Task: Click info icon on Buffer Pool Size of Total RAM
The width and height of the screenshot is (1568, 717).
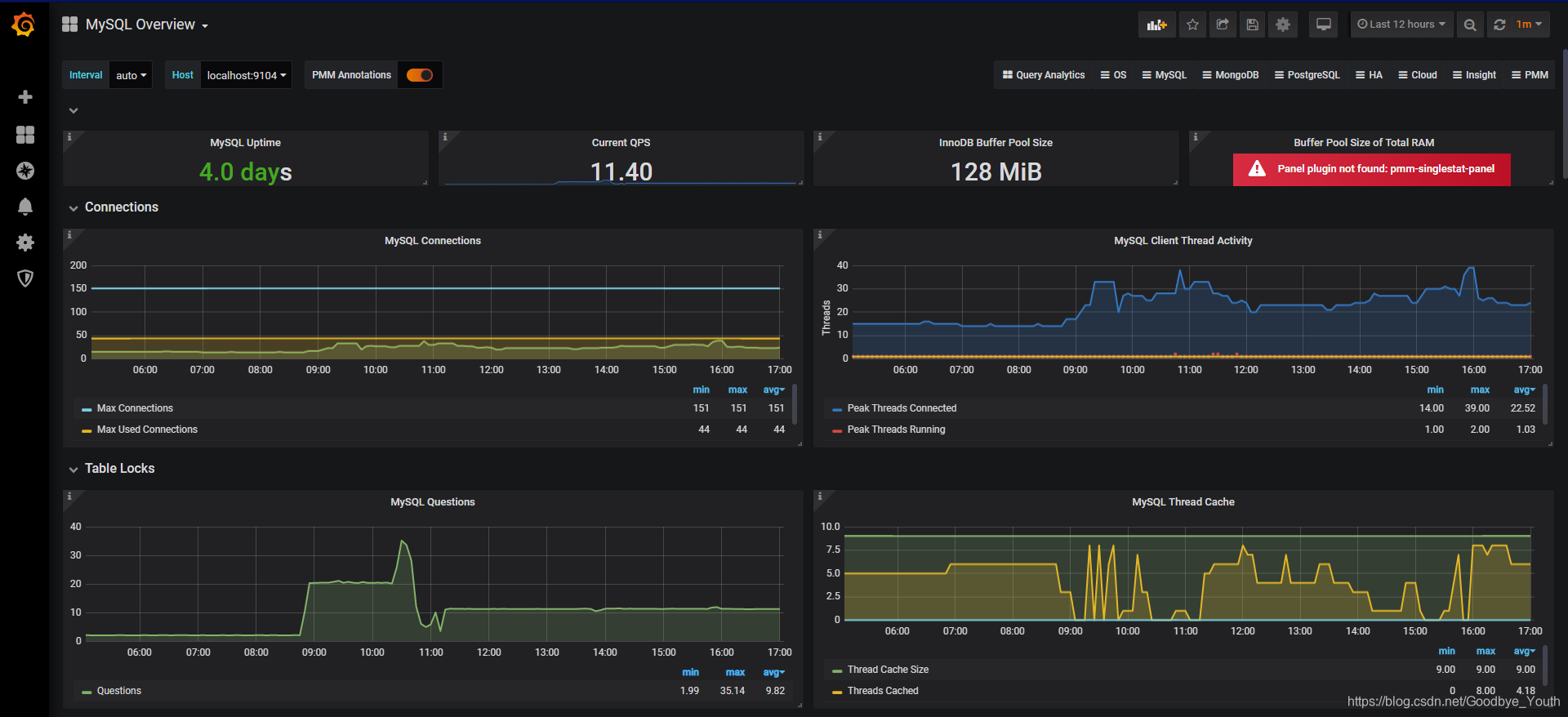Action: [1196, 137]
